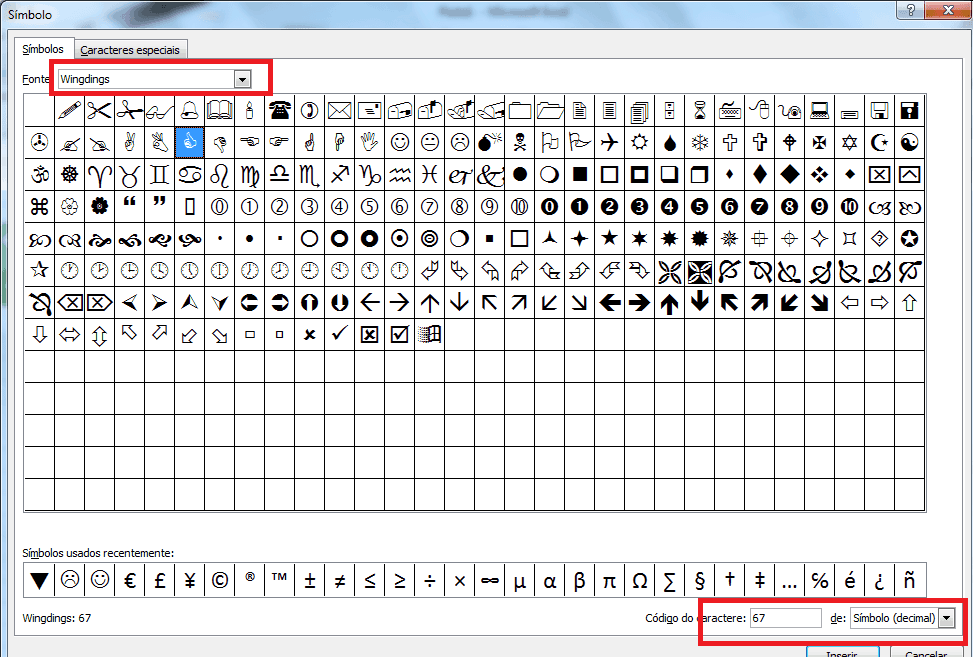Screen dimensions: 973x657
Task: Click the Inserir button
Action: [x=842, y=651]
